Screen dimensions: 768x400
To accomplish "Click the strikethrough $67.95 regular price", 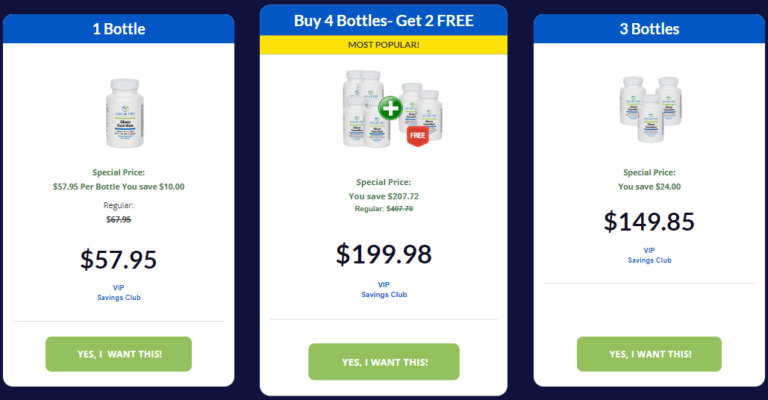I will coord(118,219).
